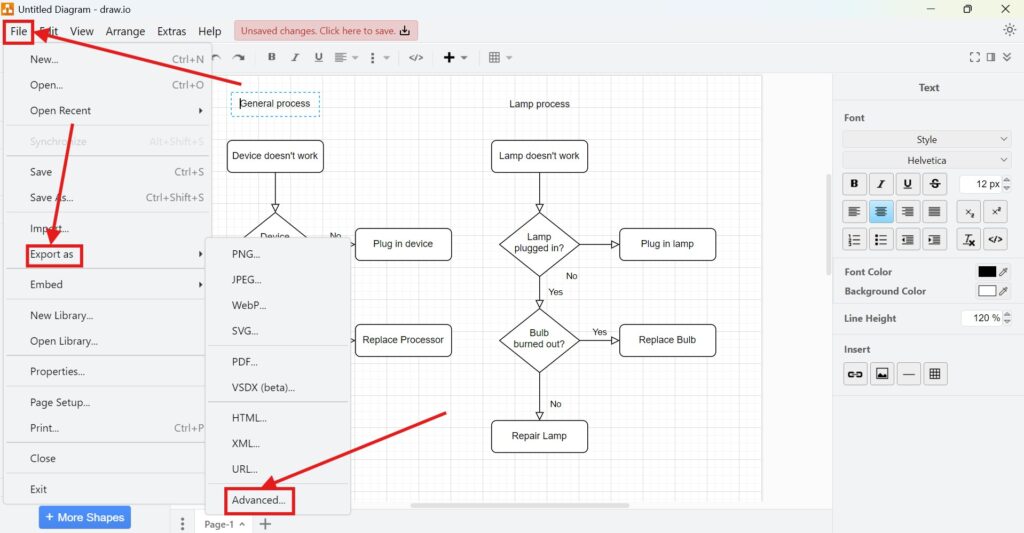1024x533 pixels.
Task: Click the insert table icon in Insert section
Action: click(935, 374)
